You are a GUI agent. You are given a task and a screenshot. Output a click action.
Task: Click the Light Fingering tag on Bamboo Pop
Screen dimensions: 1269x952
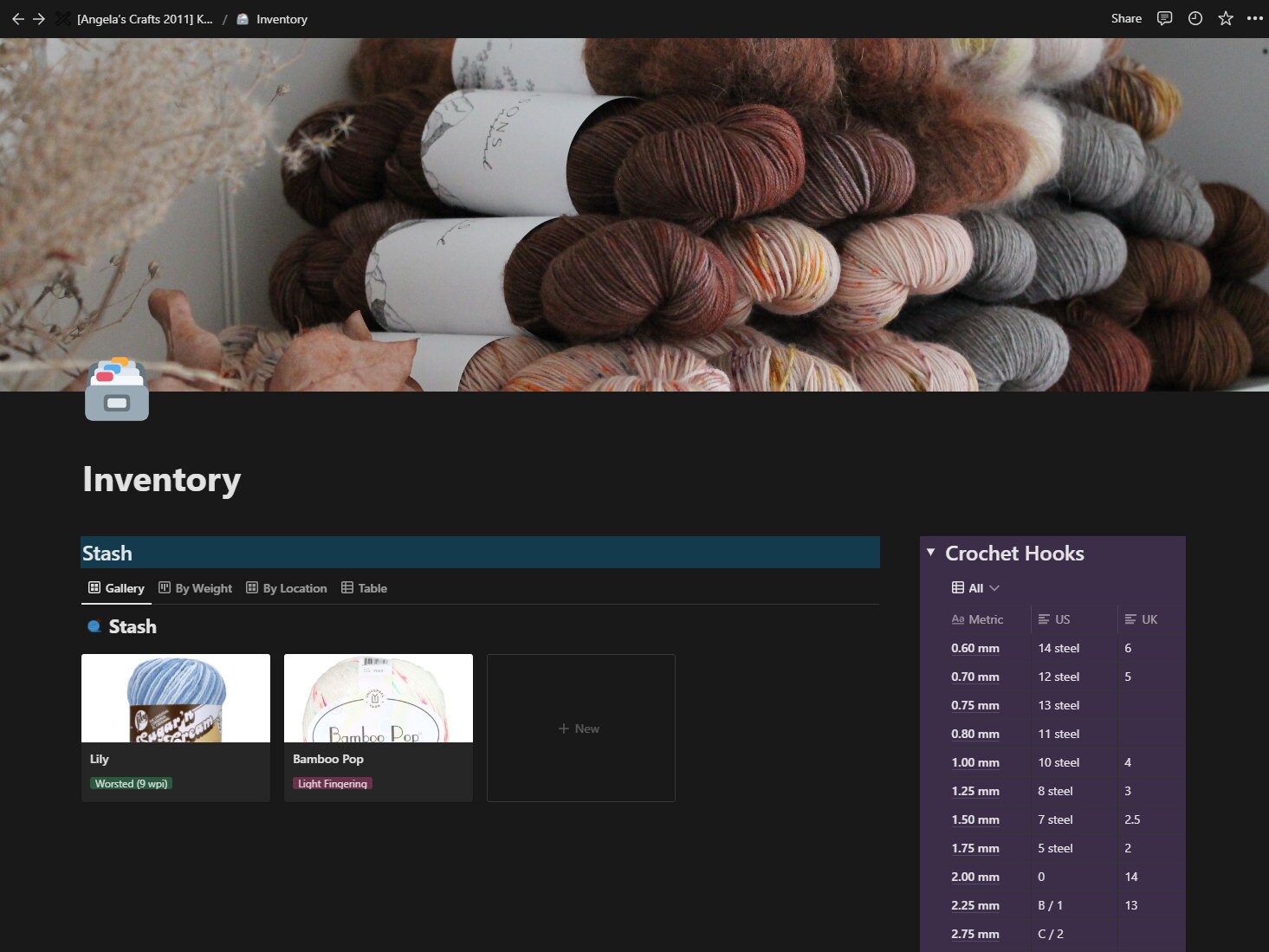coord(331,782)
